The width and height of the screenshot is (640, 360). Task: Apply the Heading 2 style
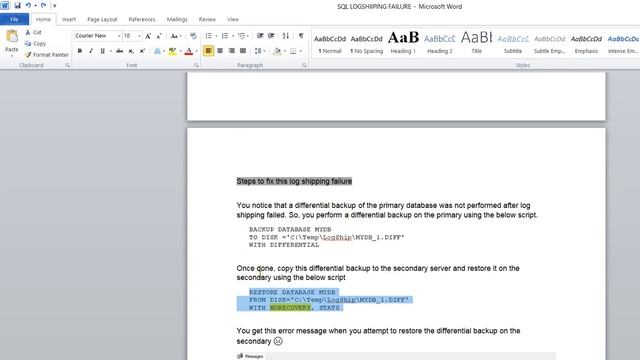tap(440, 44)
